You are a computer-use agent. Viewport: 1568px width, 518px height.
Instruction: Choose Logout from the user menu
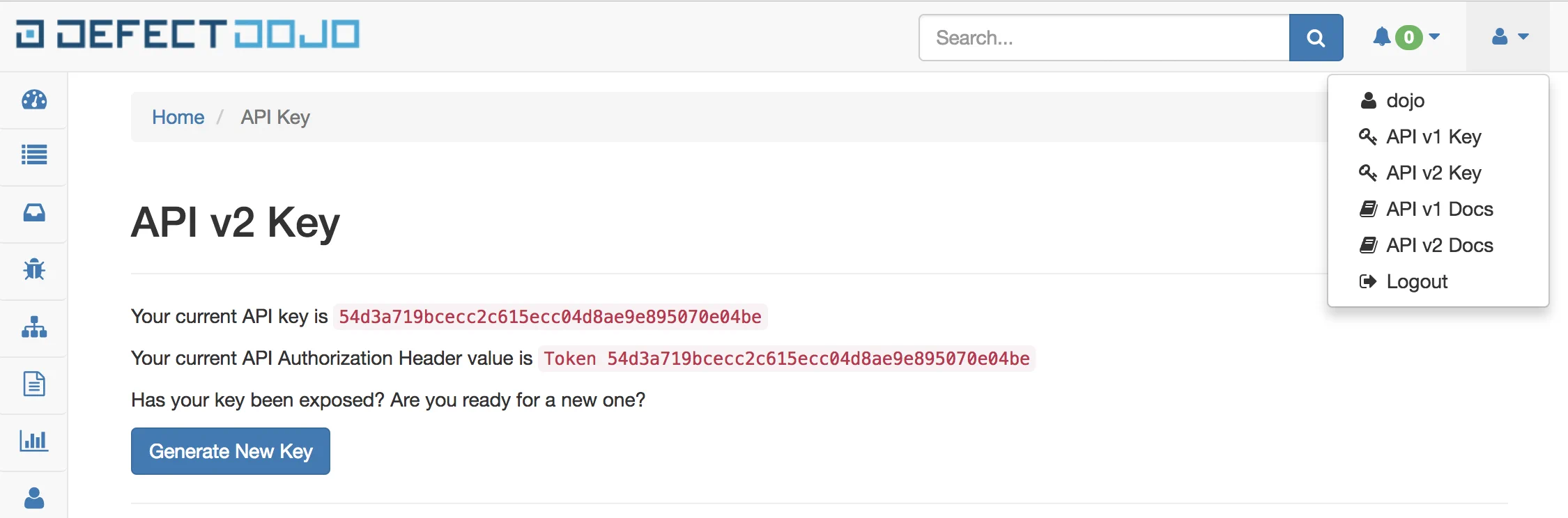(x=1416, y=281)
